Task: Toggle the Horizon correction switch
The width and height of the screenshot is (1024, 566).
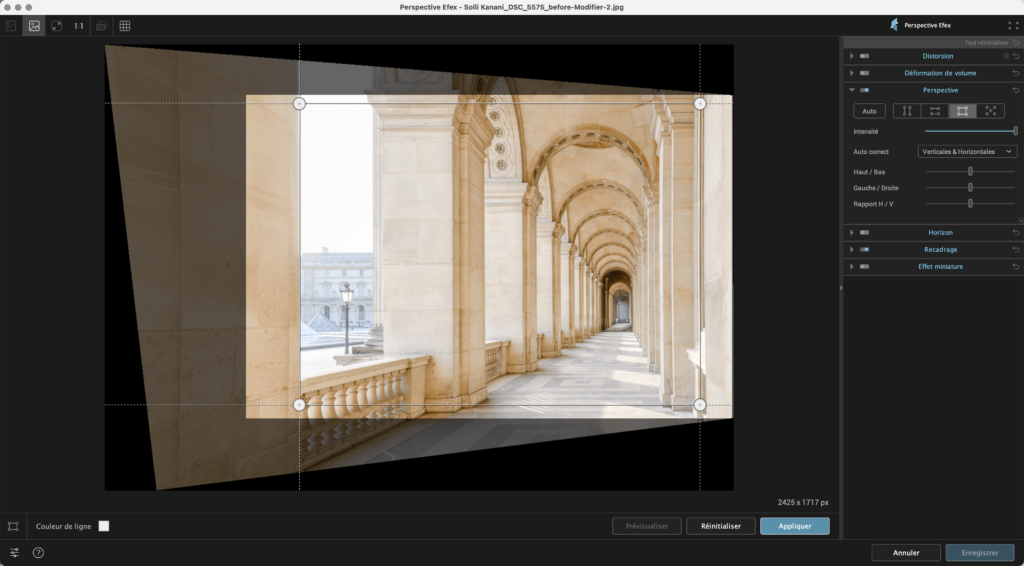Action: pyautogui.click(x=865, y=232)
